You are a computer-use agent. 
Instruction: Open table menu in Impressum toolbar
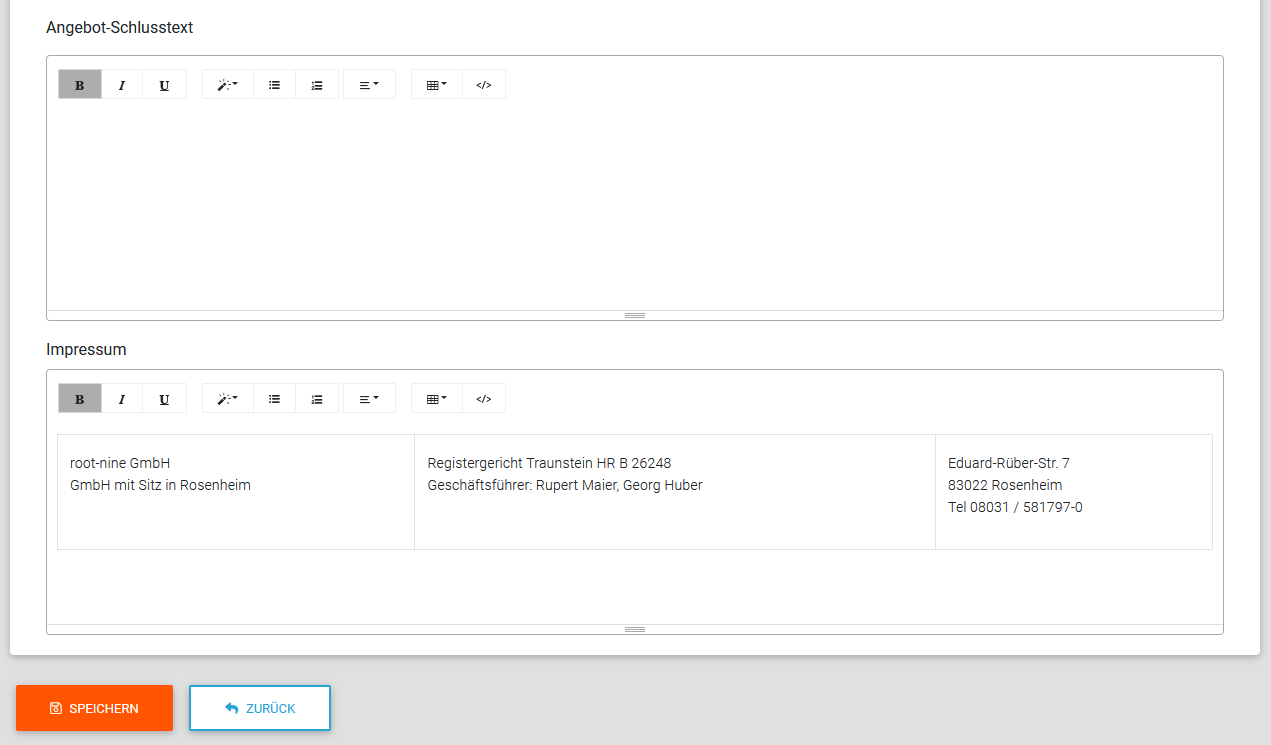[437, 399]
